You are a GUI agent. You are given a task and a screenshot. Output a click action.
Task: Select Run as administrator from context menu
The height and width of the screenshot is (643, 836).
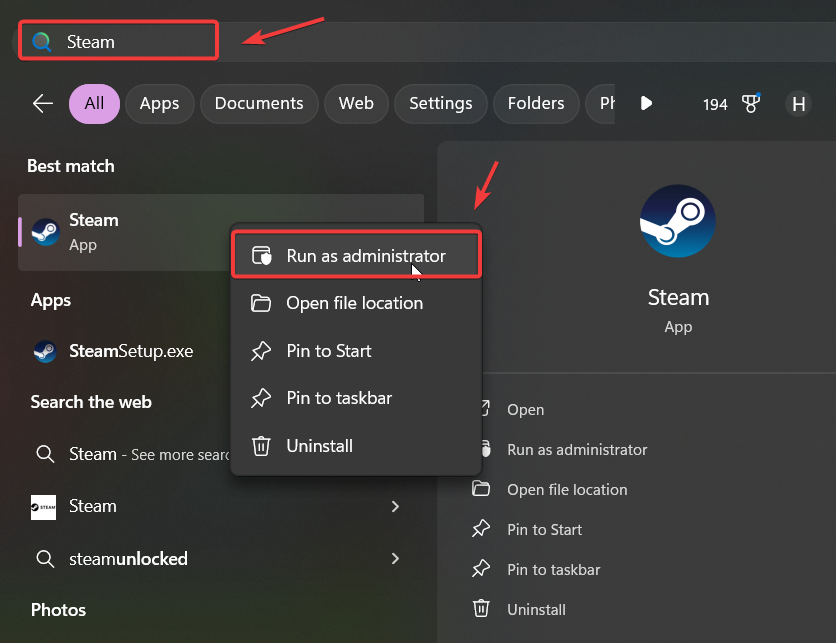365,256
